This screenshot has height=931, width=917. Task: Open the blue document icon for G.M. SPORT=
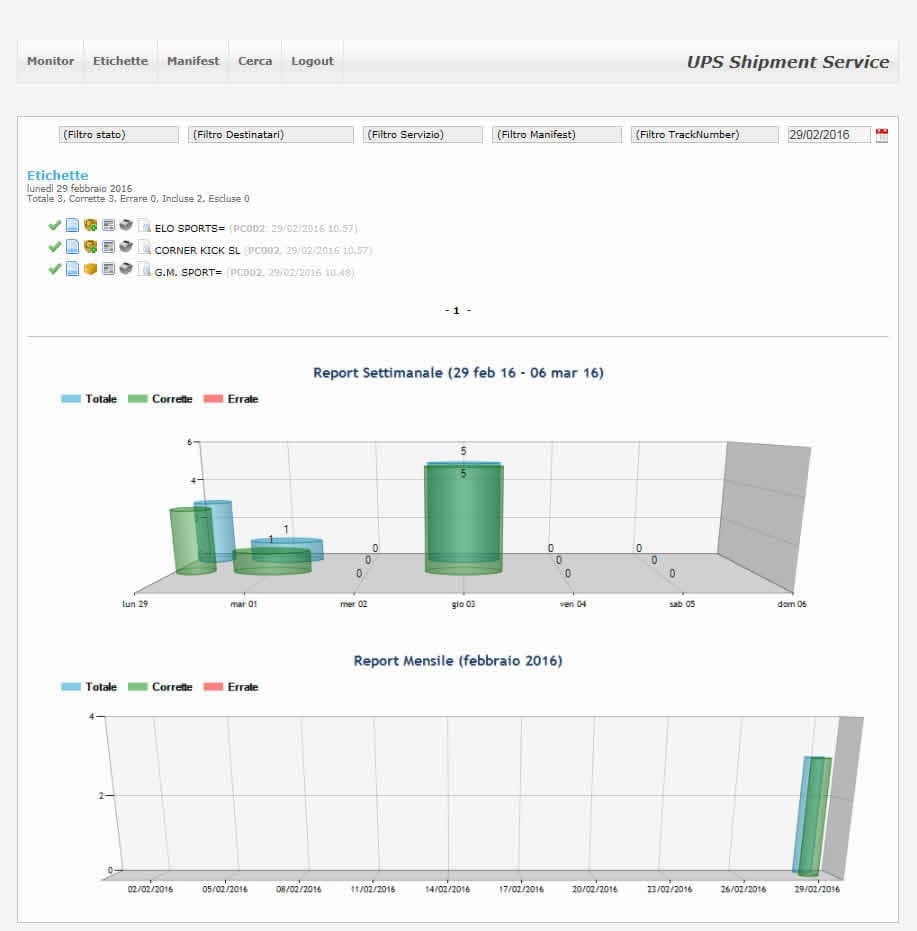(x=72, y=269)
